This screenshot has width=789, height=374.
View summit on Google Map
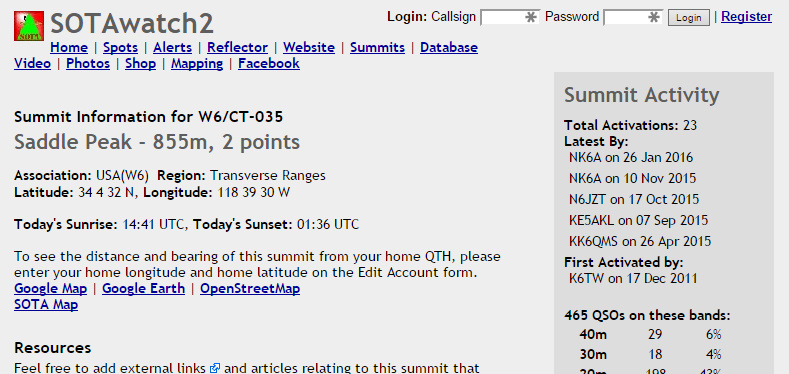pyautogui.click(x=50, y=288)
